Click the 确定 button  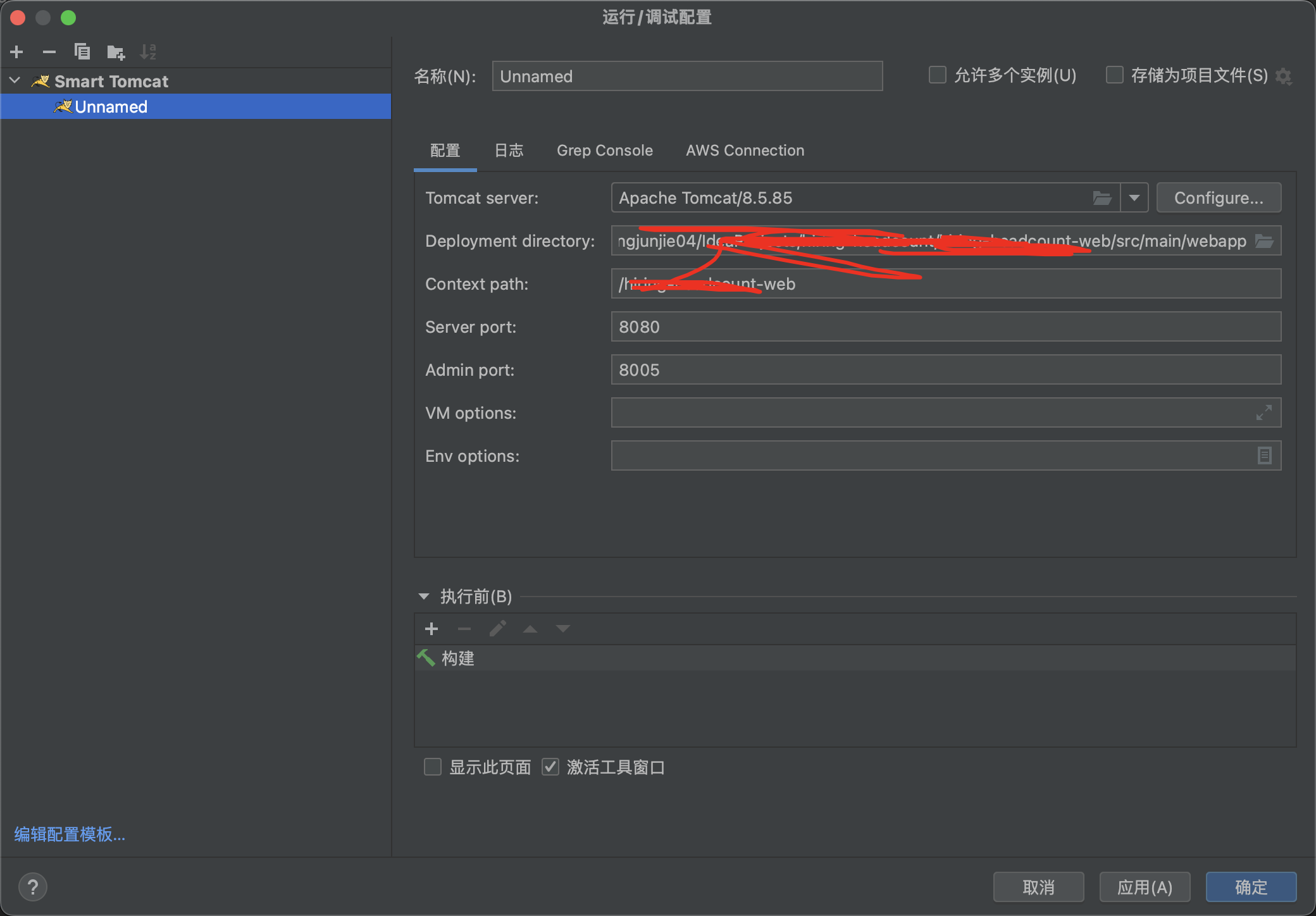coord(1251,887)
